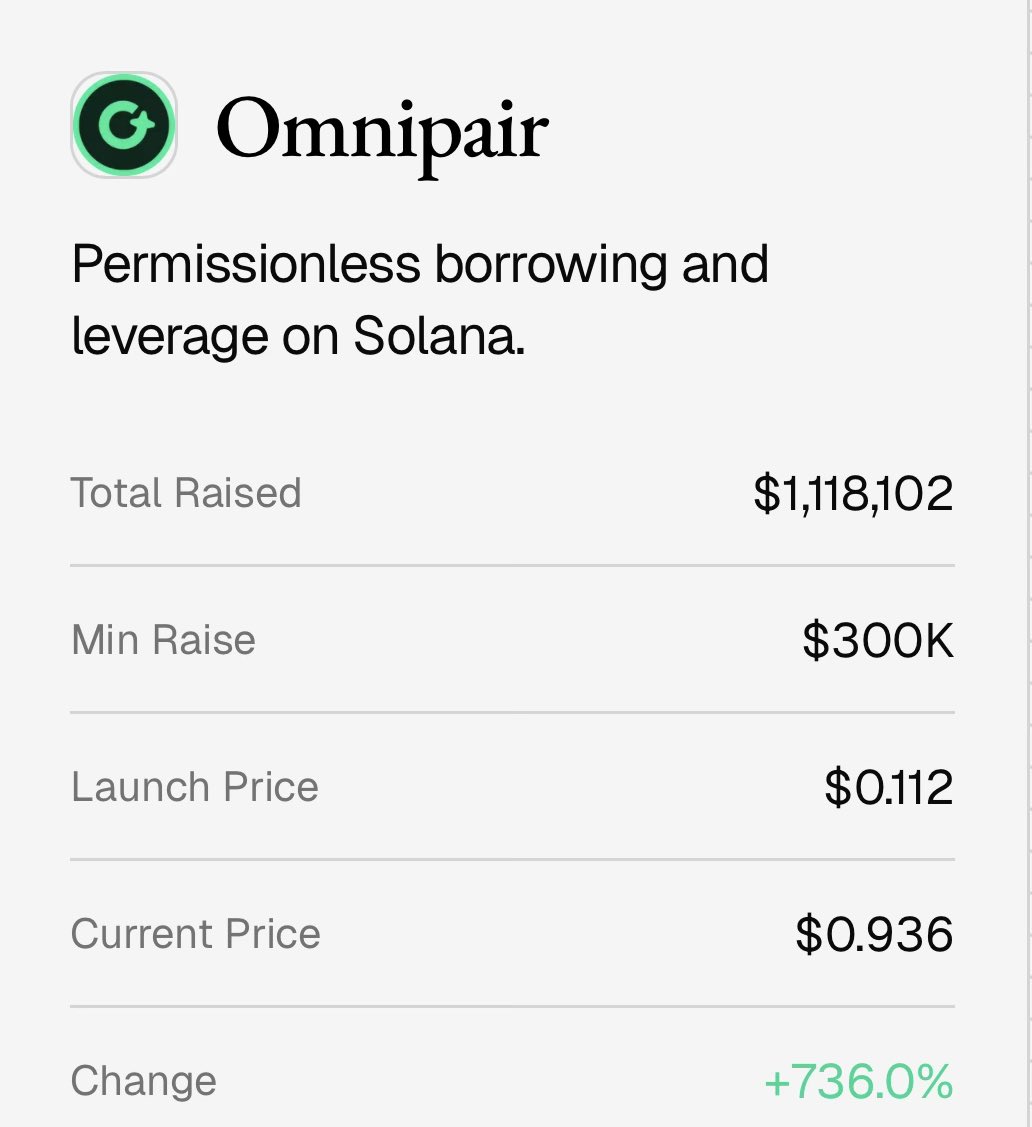Image resolution: width=1032 pixels, height=1127 pixels.
Task: Click the divider line below Min Raise
Action: point(512,712)
